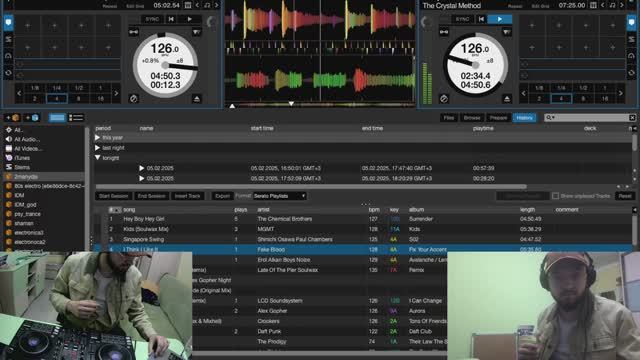Image resolution: width=640 pixels, height=360 pixels.
Task: Click the right deck tempo reset icon
Action: (507, 32)
